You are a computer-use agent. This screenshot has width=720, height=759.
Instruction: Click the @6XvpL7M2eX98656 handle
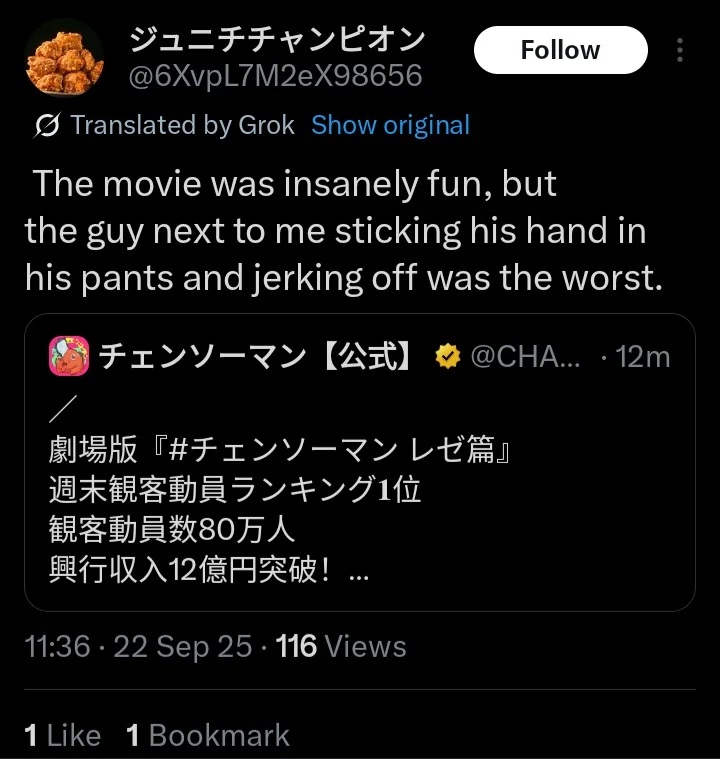tap(276, 75)
